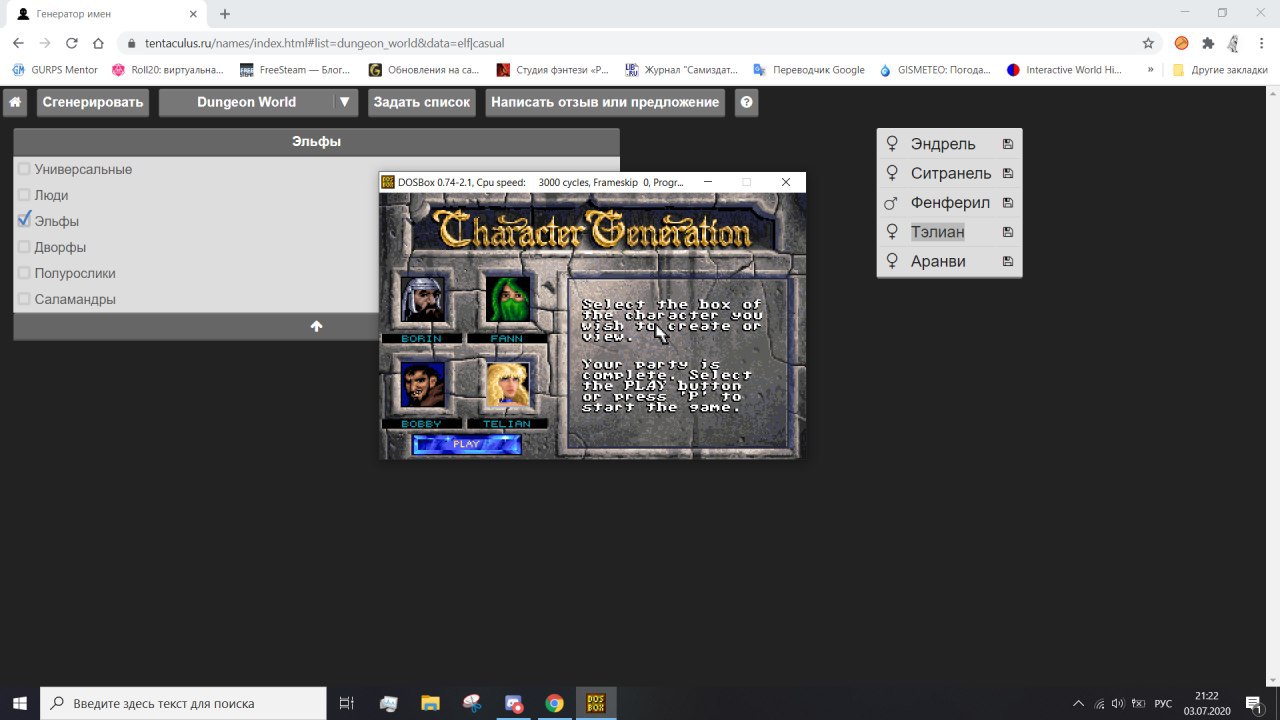Viewport: 1280px width, 720px height.
Task: Open the volume control in tray
Action: (x=1118, y=703)
